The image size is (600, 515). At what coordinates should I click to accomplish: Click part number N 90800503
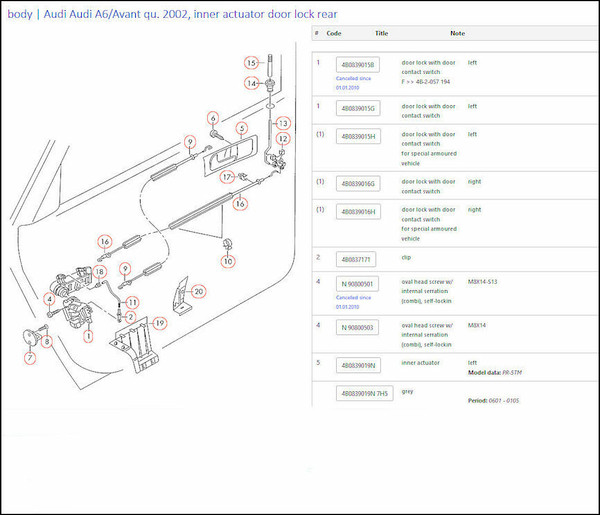coord(359,328)
